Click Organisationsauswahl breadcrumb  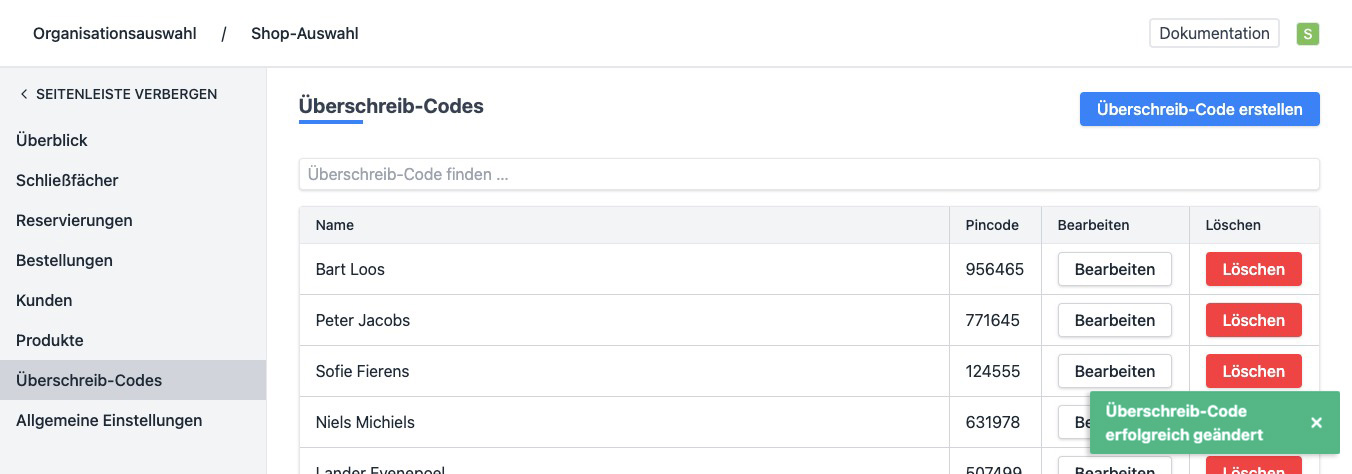click(115, 34)
